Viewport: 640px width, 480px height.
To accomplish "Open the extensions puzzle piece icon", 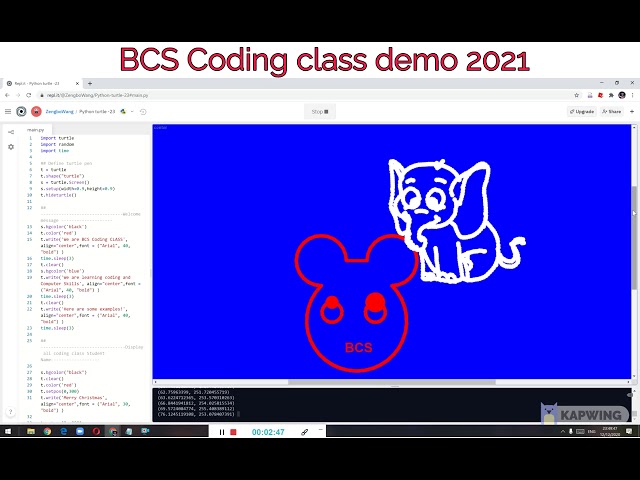I will click(x=611, y=95).
